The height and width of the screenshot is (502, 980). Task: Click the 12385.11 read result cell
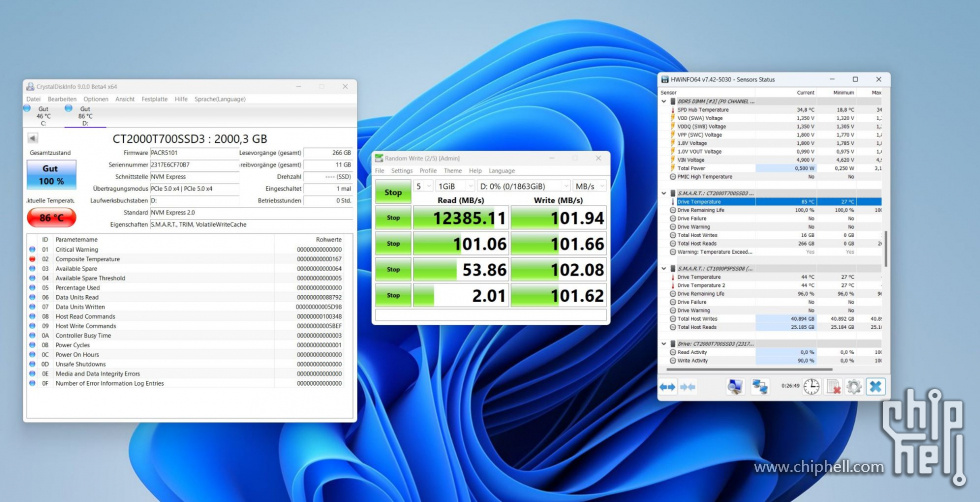(461, 218)
